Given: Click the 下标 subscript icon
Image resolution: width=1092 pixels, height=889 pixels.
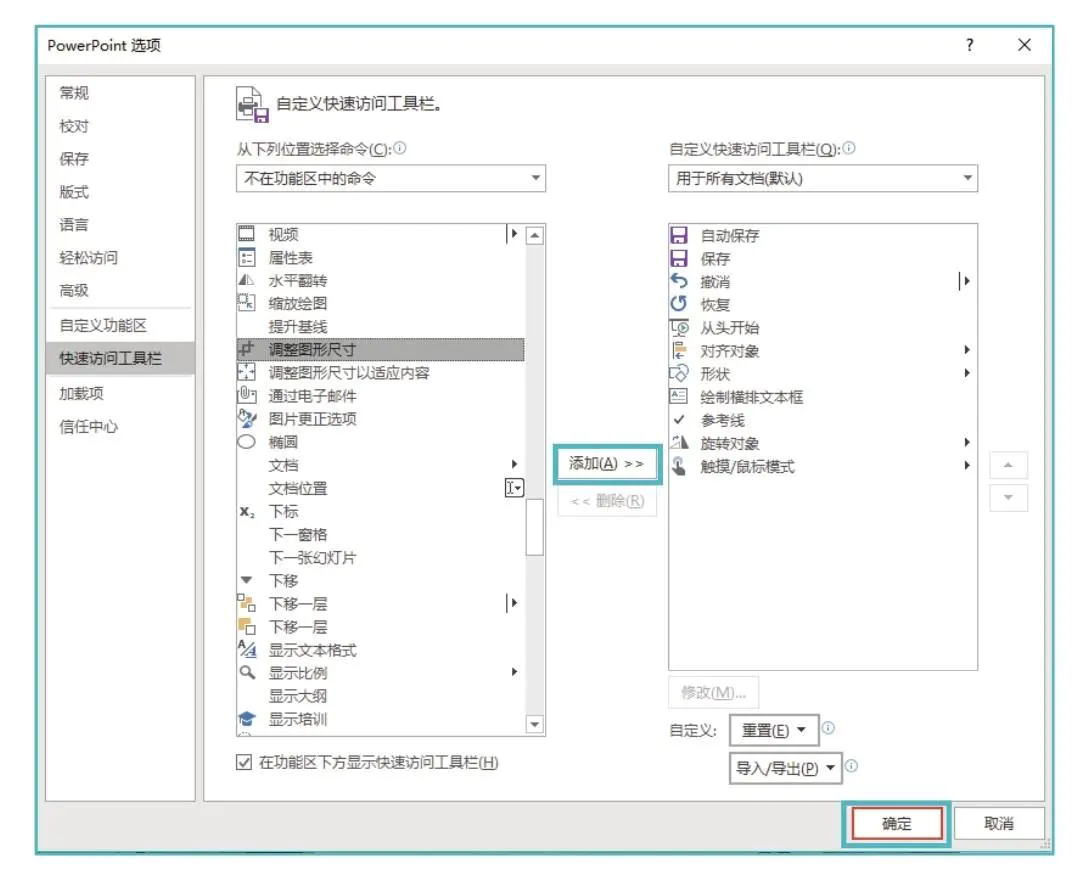Looking at the screenshot, I should 247,512.
